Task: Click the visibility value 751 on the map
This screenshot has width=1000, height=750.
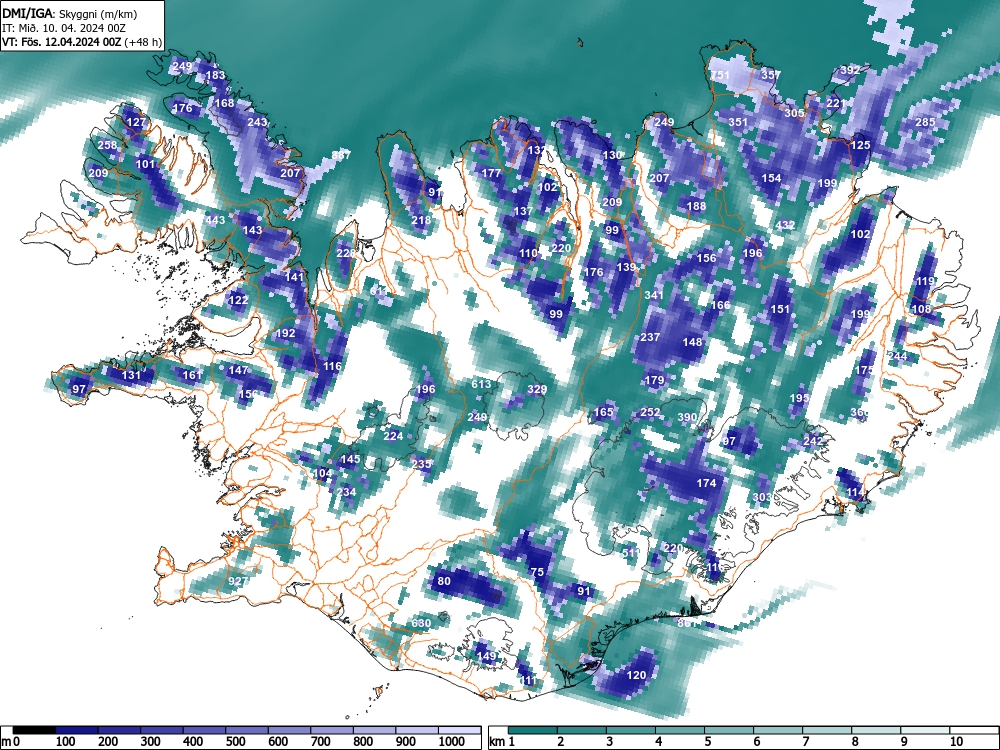Action: click(720, 75)
